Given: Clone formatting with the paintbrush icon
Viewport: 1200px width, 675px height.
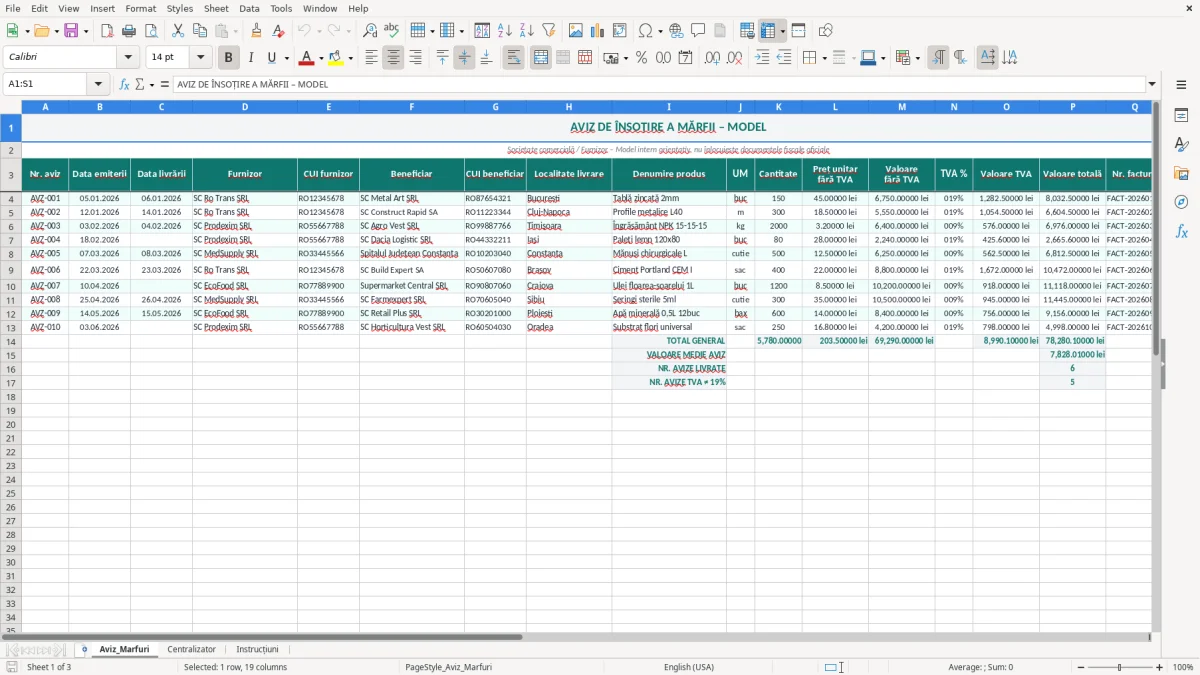Looking at the screenshot, I should (256, 31).
